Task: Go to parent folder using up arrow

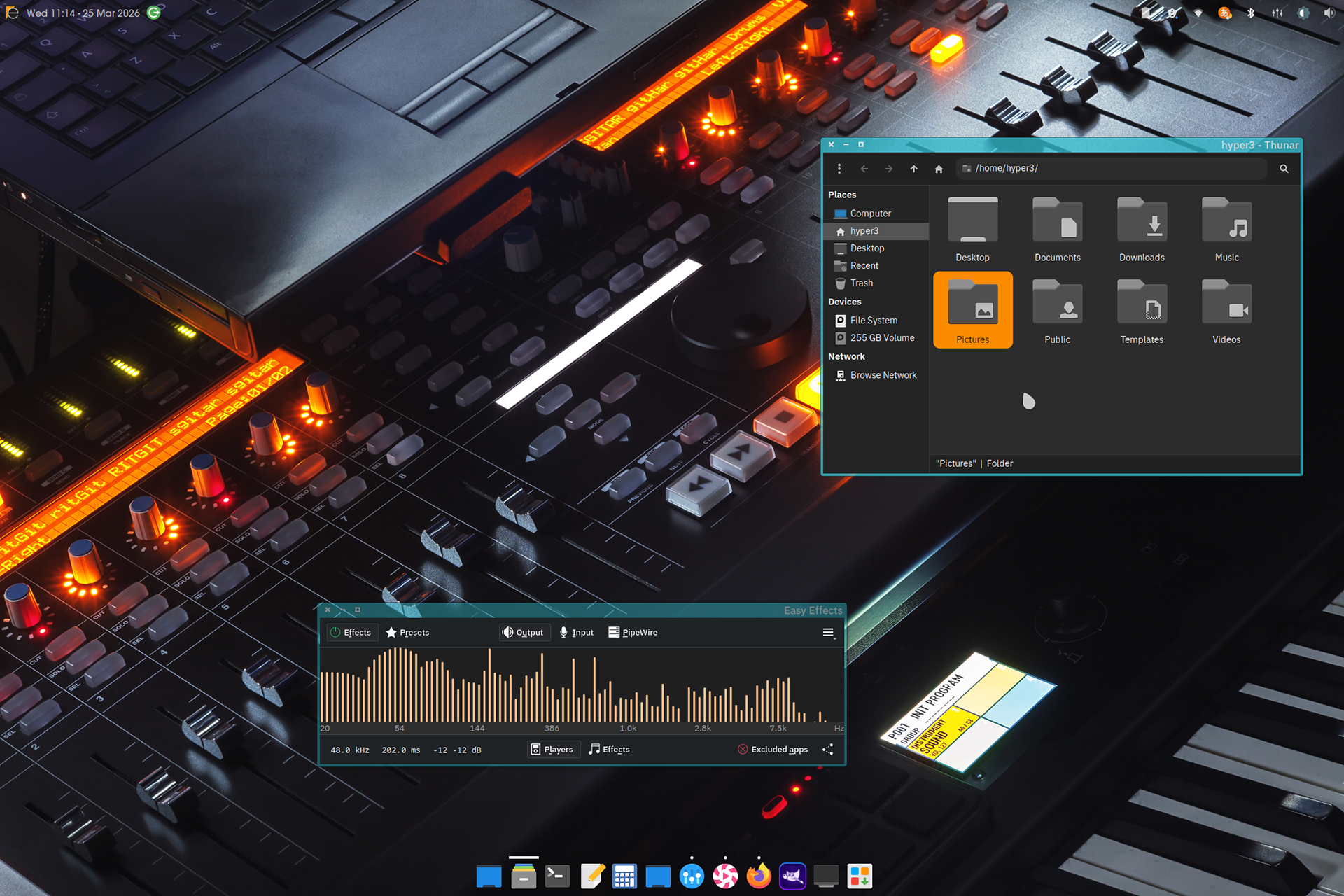Action: [x=913, y=168]
